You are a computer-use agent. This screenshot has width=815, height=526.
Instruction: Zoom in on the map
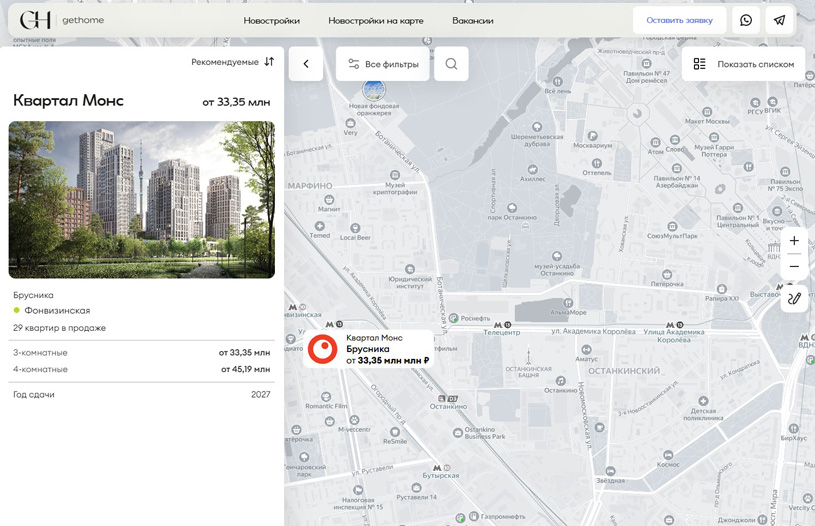[x=794, y=241]
